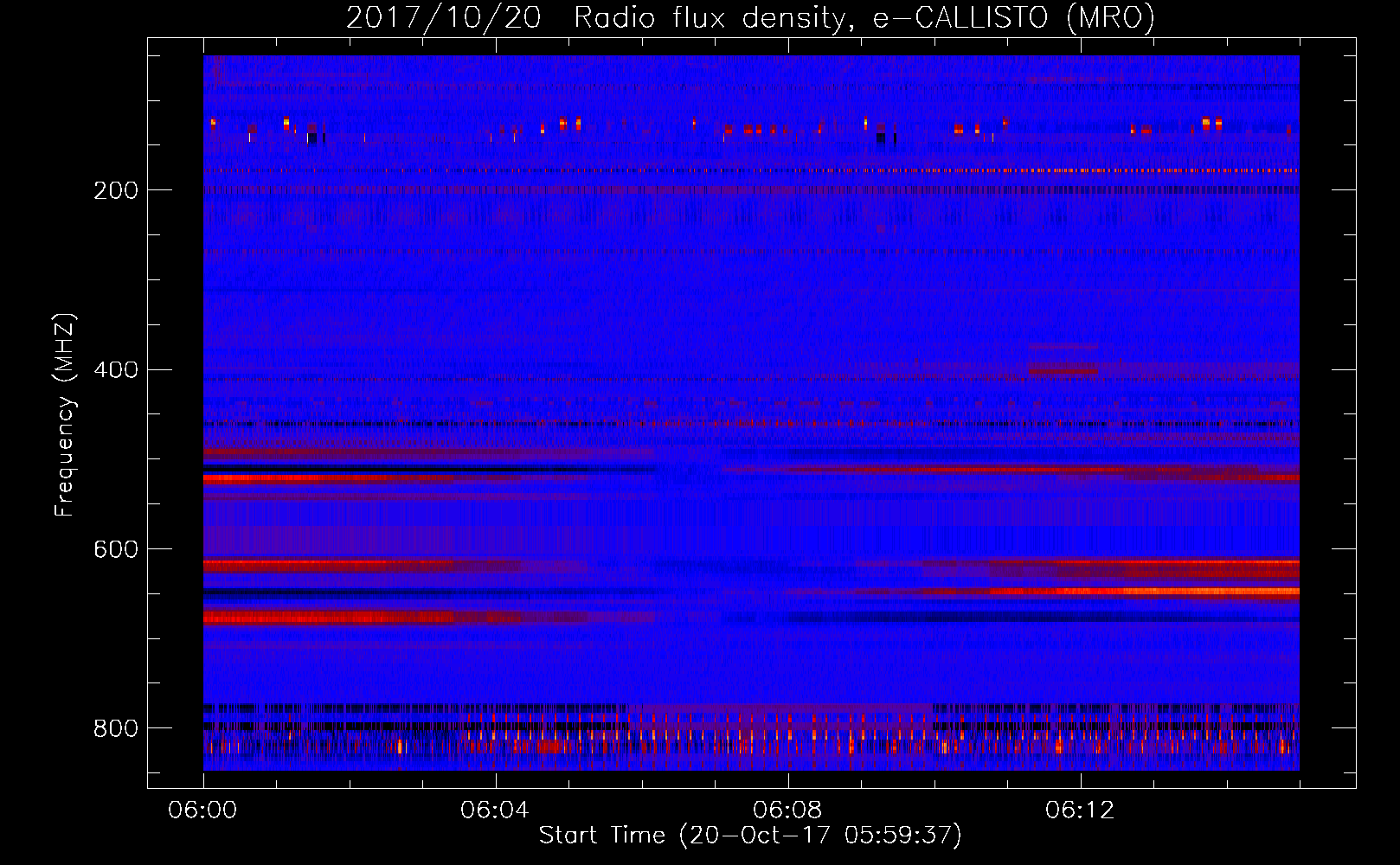
Task: Click the 800 frequency tick label
Action: coord(116,729)
